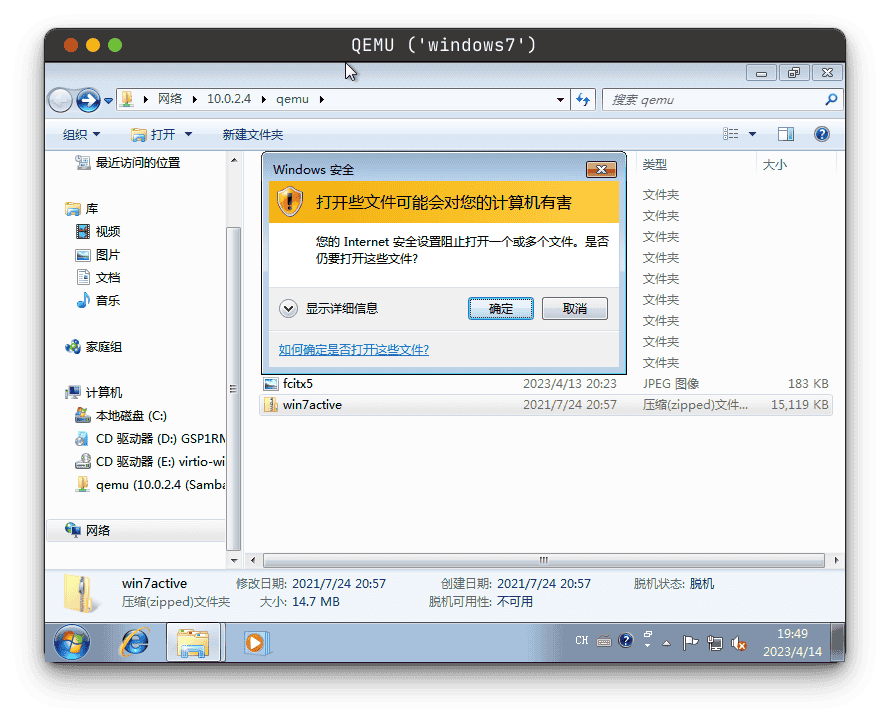890x723 pixels.
Task: Click the horizontal scrollbar thumb
Action: (543, 561)
